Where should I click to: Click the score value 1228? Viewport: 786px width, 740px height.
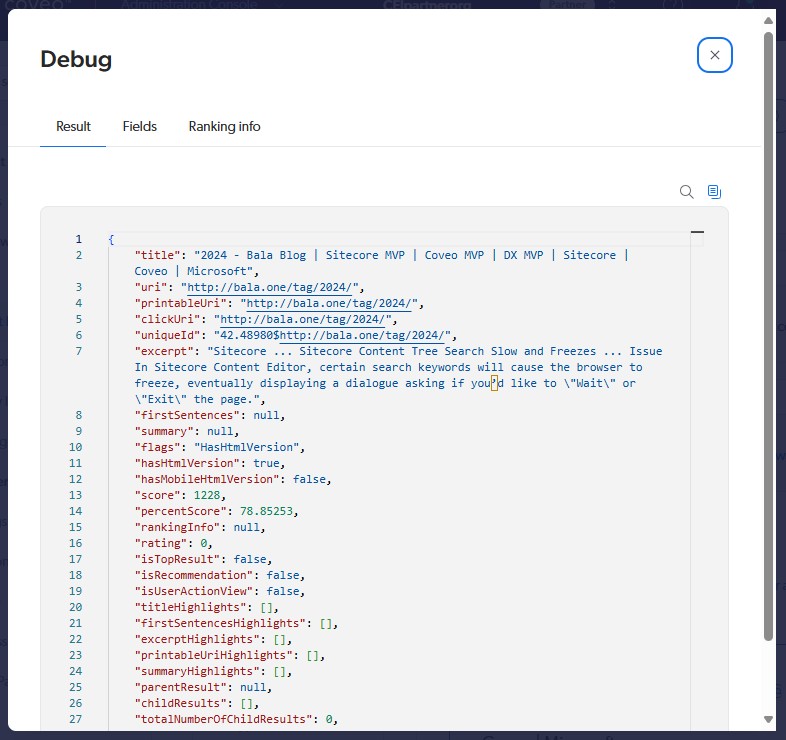click(x=207, y=495)
